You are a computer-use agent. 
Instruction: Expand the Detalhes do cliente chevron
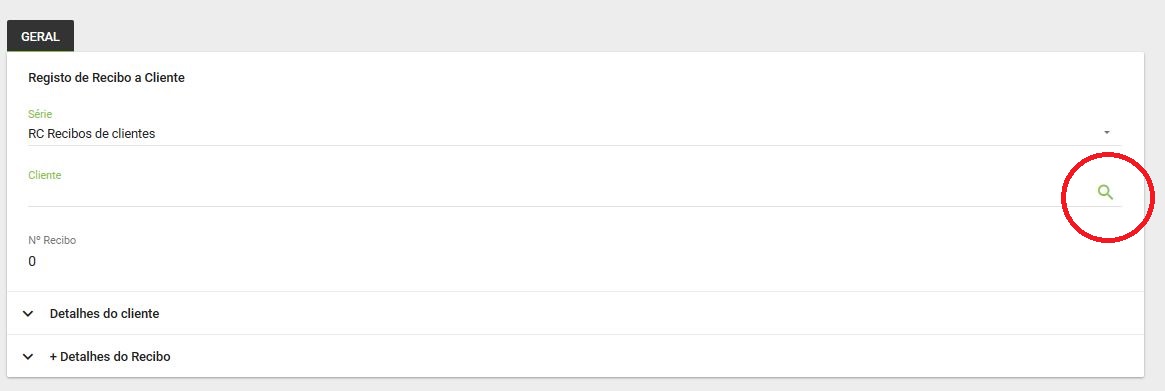pyautogui.click(x=28, y=314)
